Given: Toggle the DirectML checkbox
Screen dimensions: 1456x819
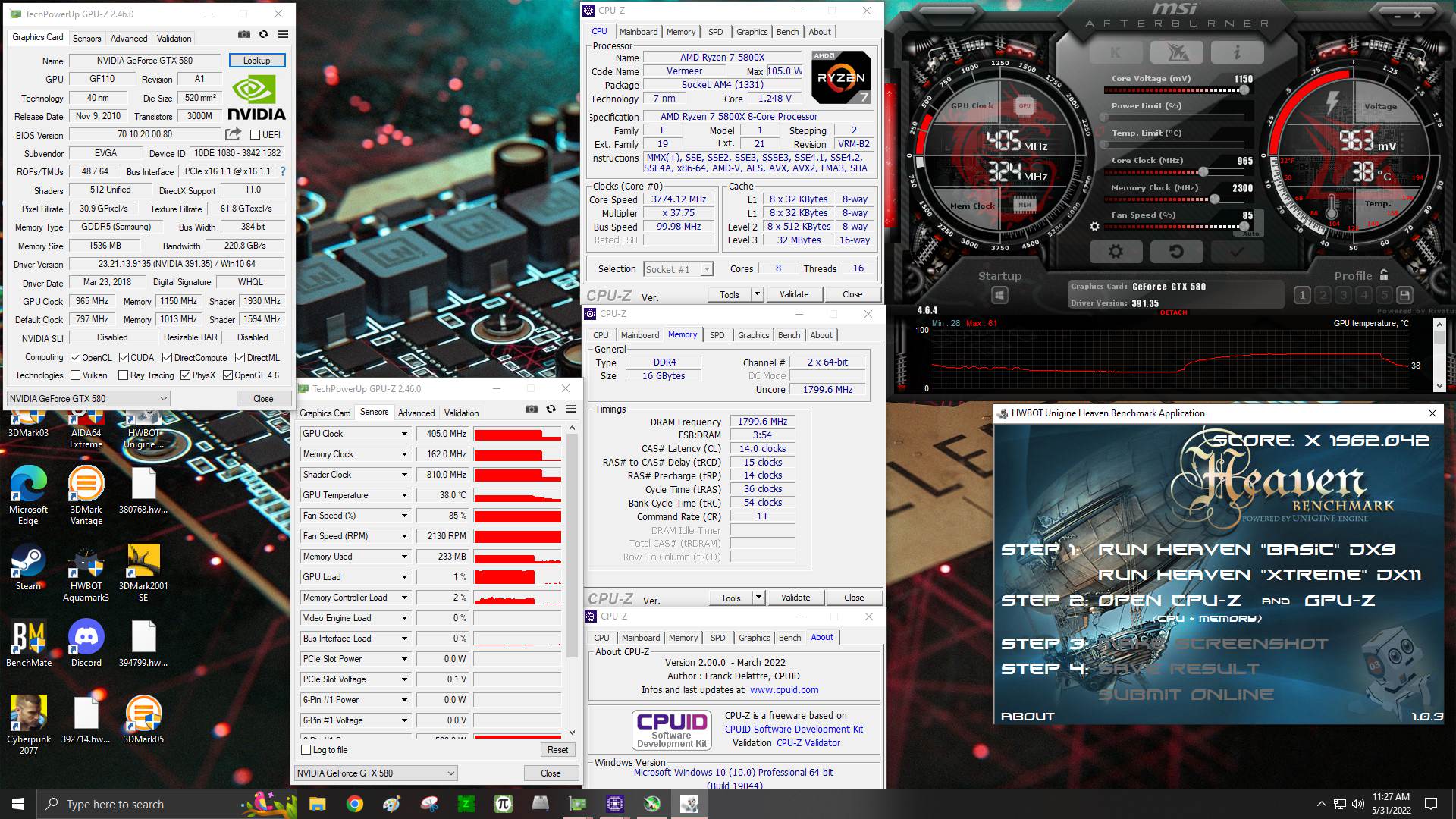Looking at the screenshot, I should click(x=240, y=358).
